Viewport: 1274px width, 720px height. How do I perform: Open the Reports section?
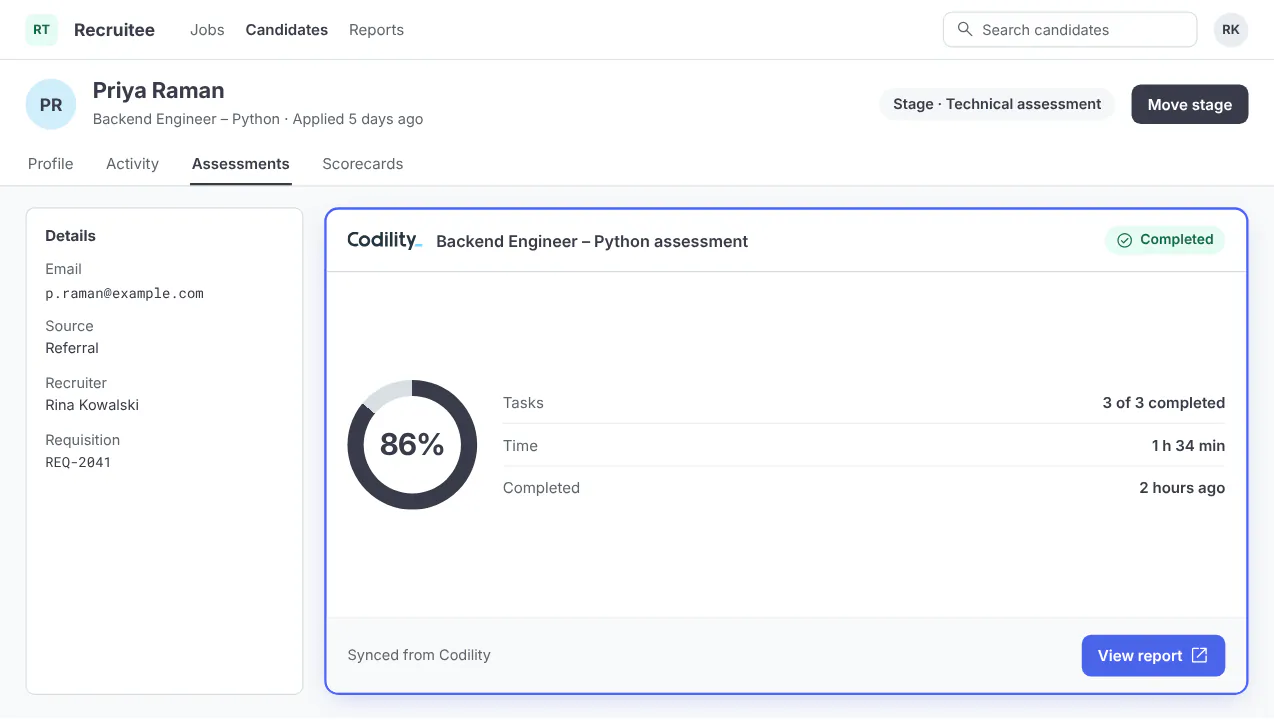click(376, 30)
